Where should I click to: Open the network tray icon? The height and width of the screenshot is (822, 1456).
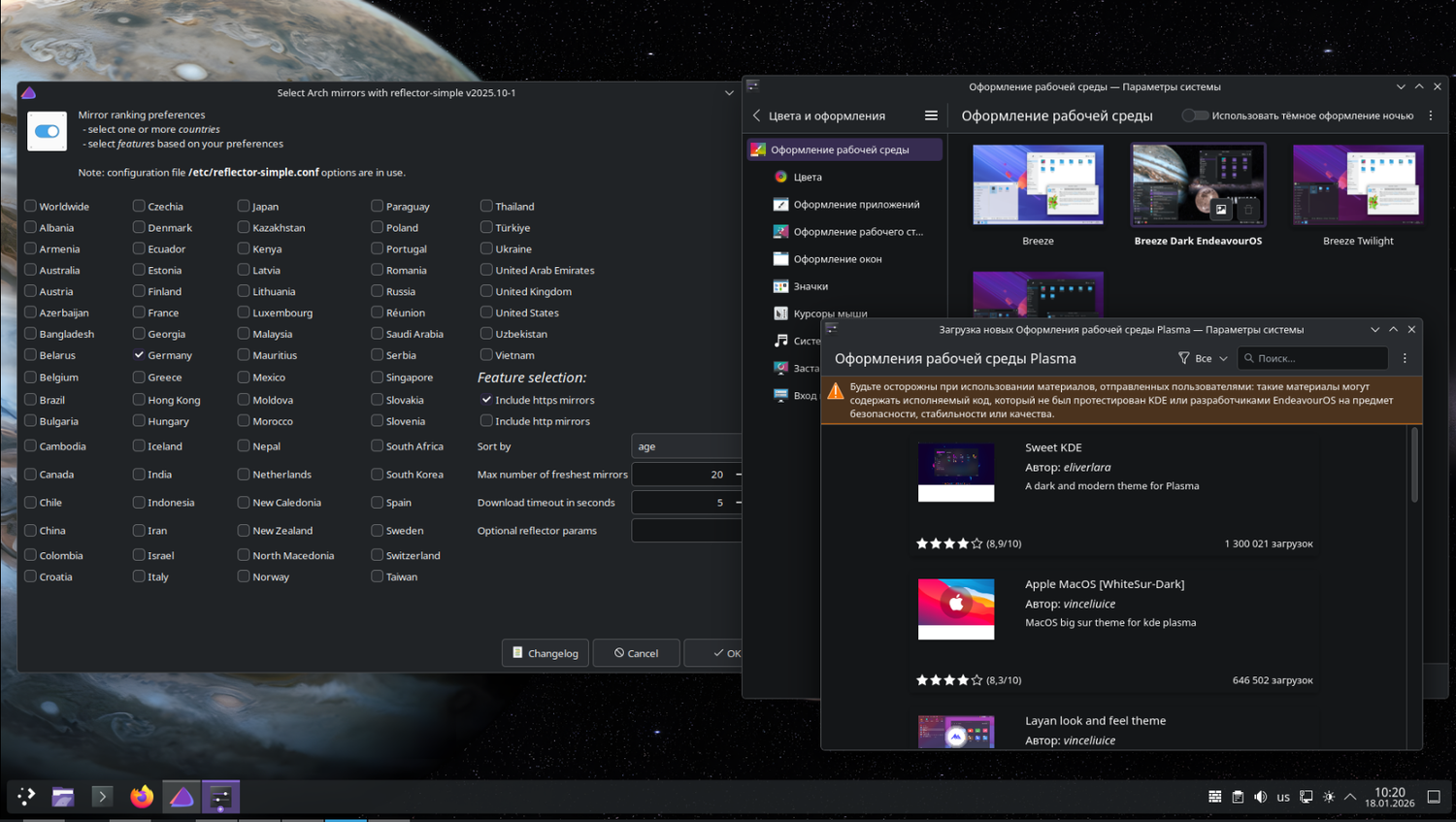1307,797
